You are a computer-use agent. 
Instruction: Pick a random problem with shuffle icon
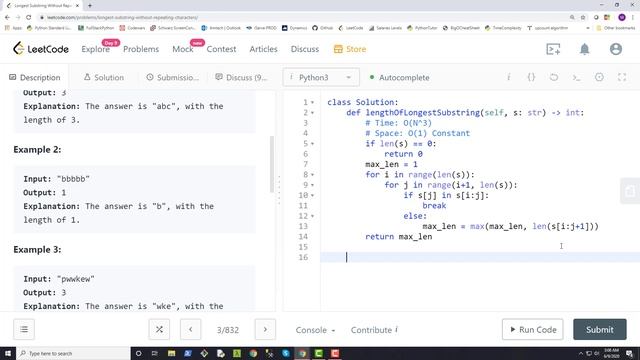pos(159,329)
